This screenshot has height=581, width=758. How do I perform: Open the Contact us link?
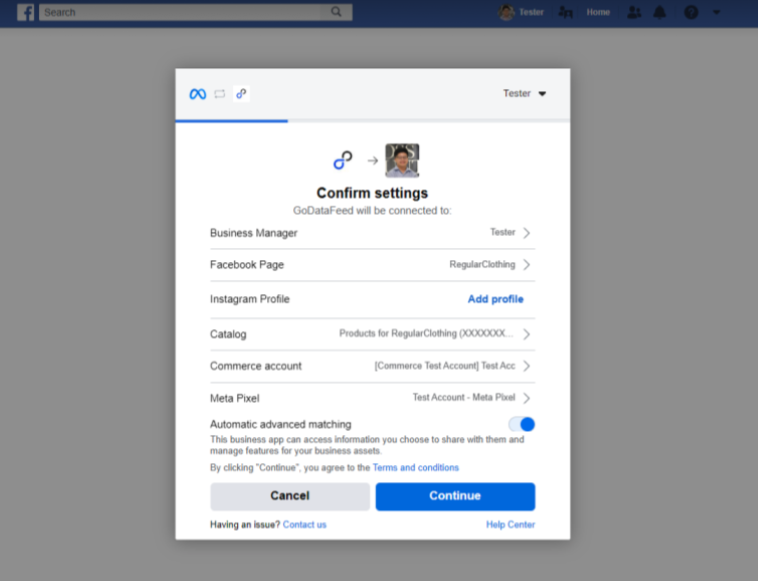click(305, 524)
